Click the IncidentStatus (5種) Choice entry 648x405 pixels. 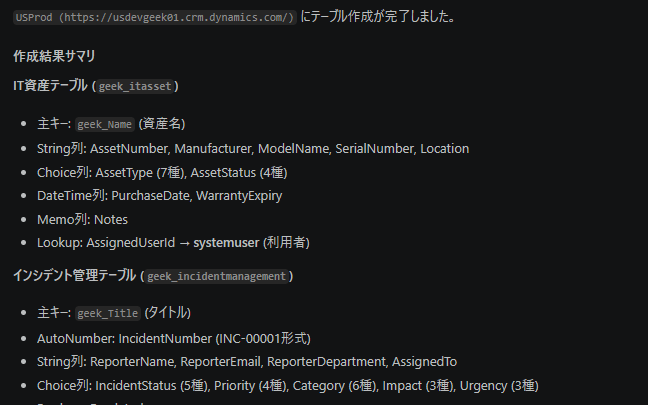tap(149, 385)
